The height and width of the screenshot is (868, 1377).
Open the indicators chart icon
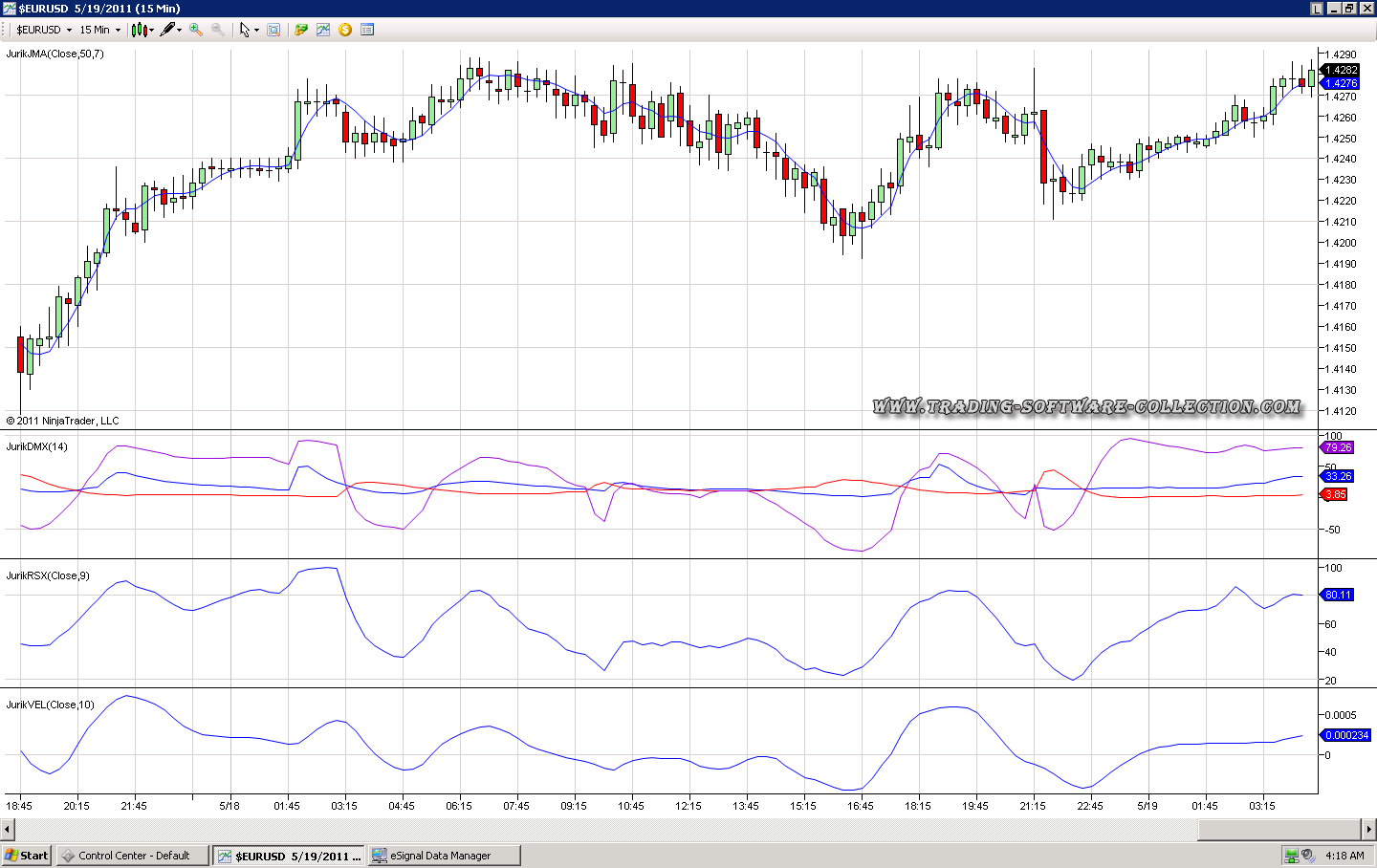coord(323,30)
